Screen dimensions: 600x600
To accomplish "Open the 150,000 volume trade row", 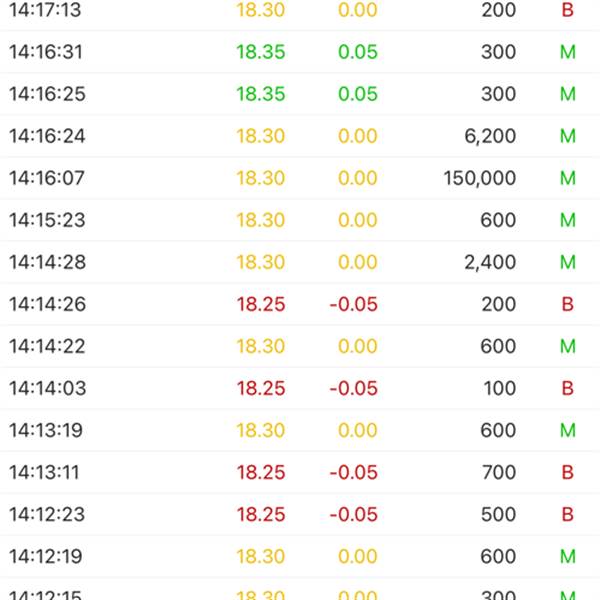I will 300,178.
